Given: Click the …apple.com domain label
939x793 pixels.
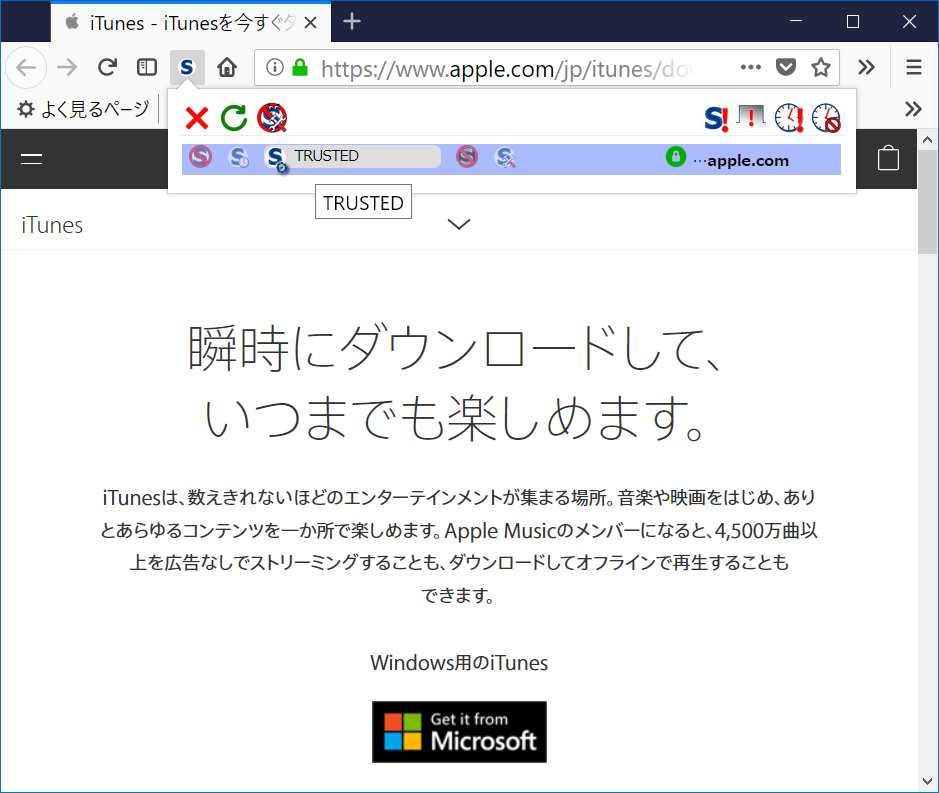Looking at the screenshot, I should [x=741, y=161].
